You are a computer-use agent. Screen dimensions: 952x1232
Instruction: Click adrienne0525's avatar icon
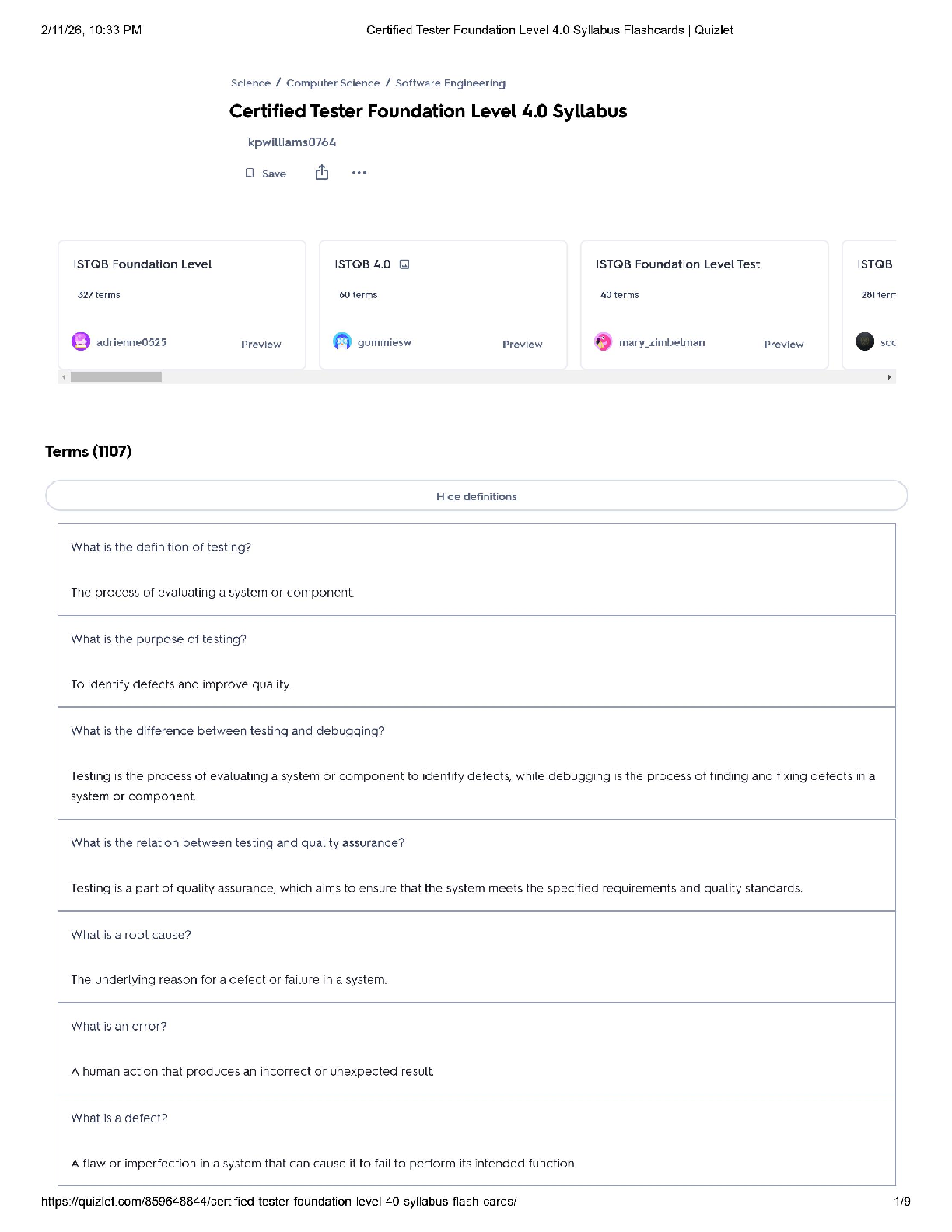[81, 341]
